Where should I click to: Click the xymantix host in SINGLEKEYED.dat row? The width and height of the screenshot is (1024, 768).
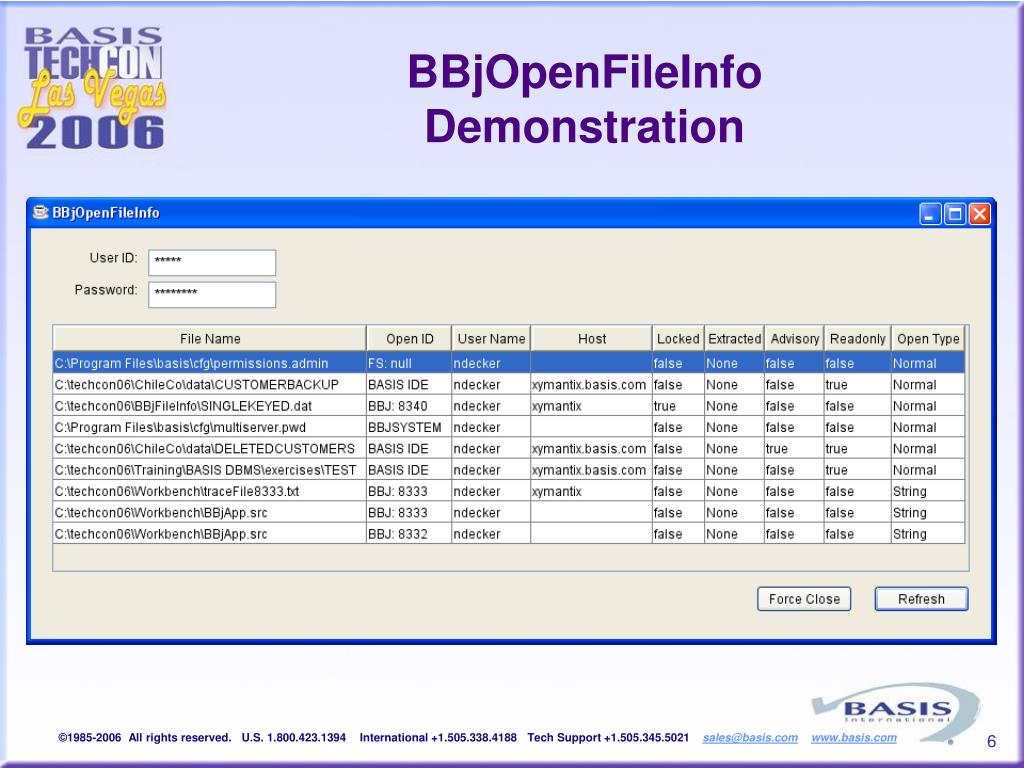[x=591, y=406]
